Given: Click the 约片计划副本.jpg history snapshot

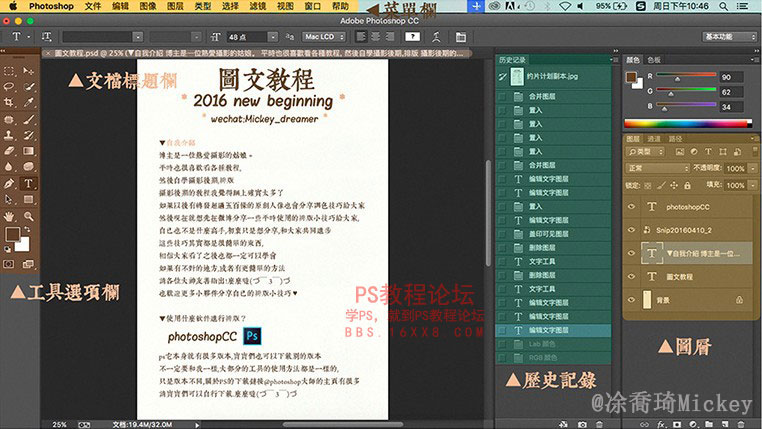Looking at the screenshot, I should (x=554, y=76).
